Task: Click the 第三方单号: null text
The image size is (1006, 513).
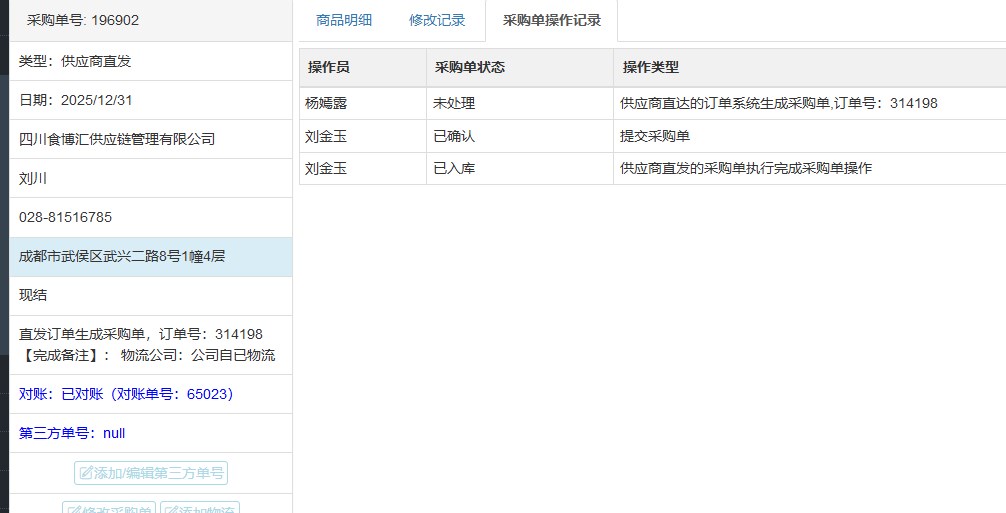Action: (x=72, y=433)
